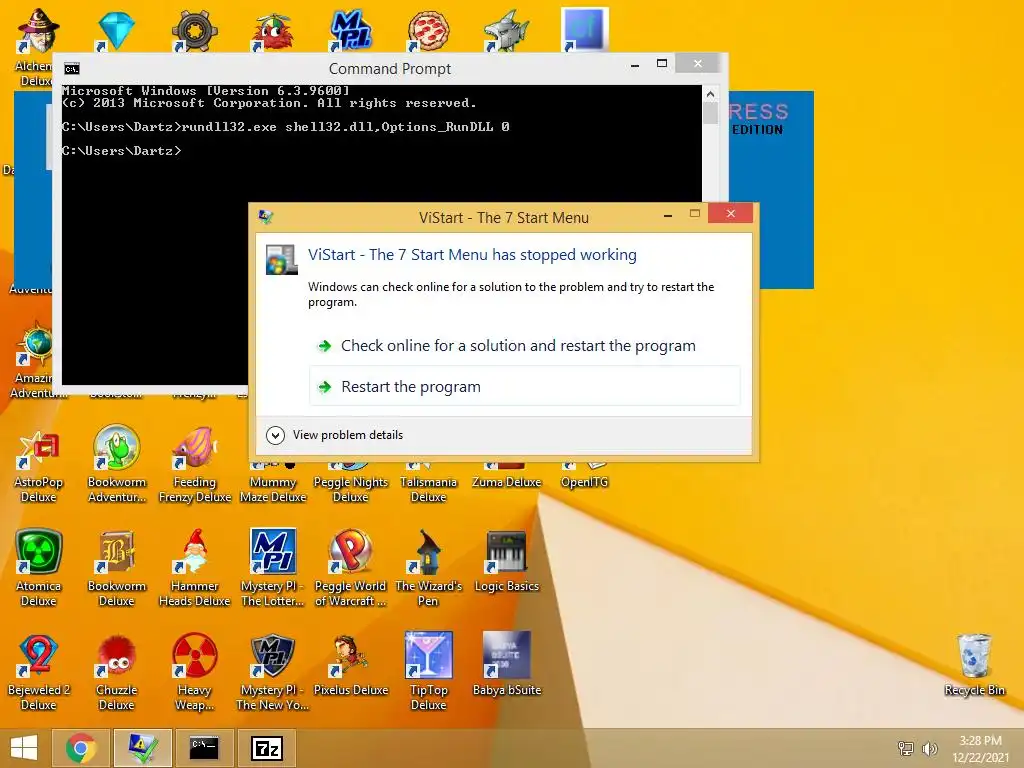Open the volume speaker tray icon
Image resolution: width=1024 pixels, height=768 pixels.
pos(929,748)
